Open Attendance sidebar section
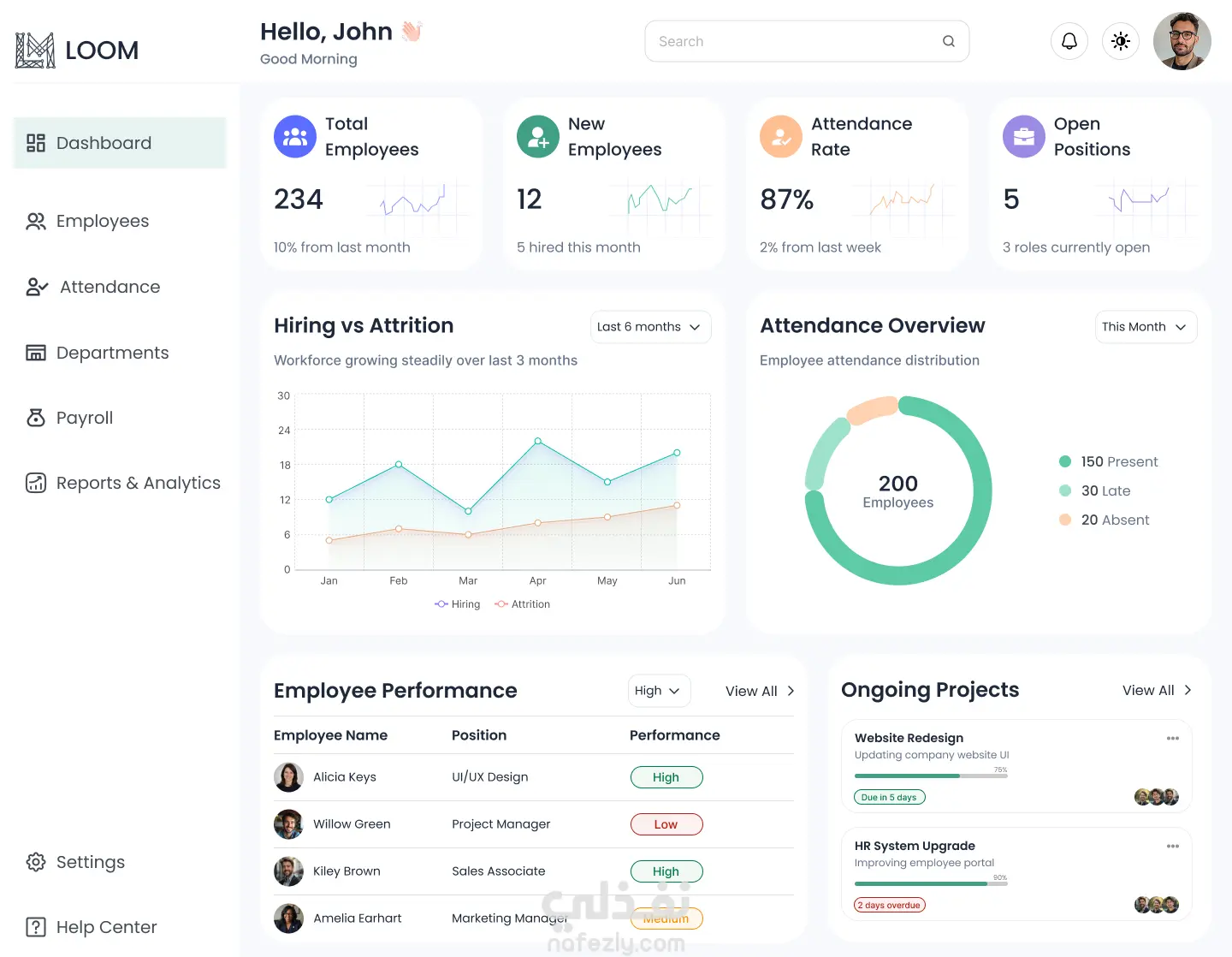 93,287
